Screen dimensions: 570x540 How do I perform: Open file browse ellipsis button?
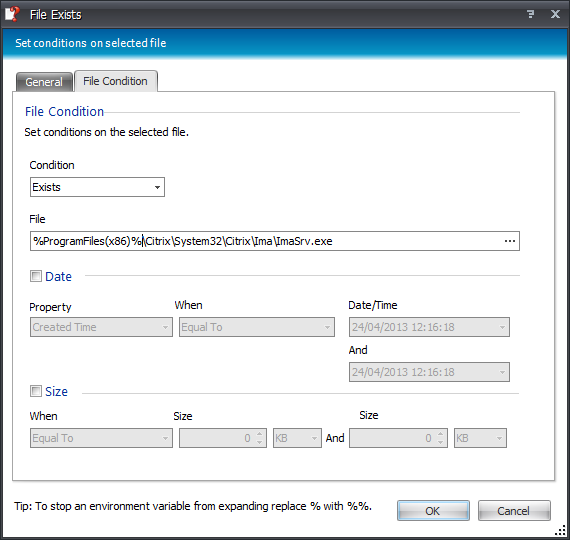point(510,241)
